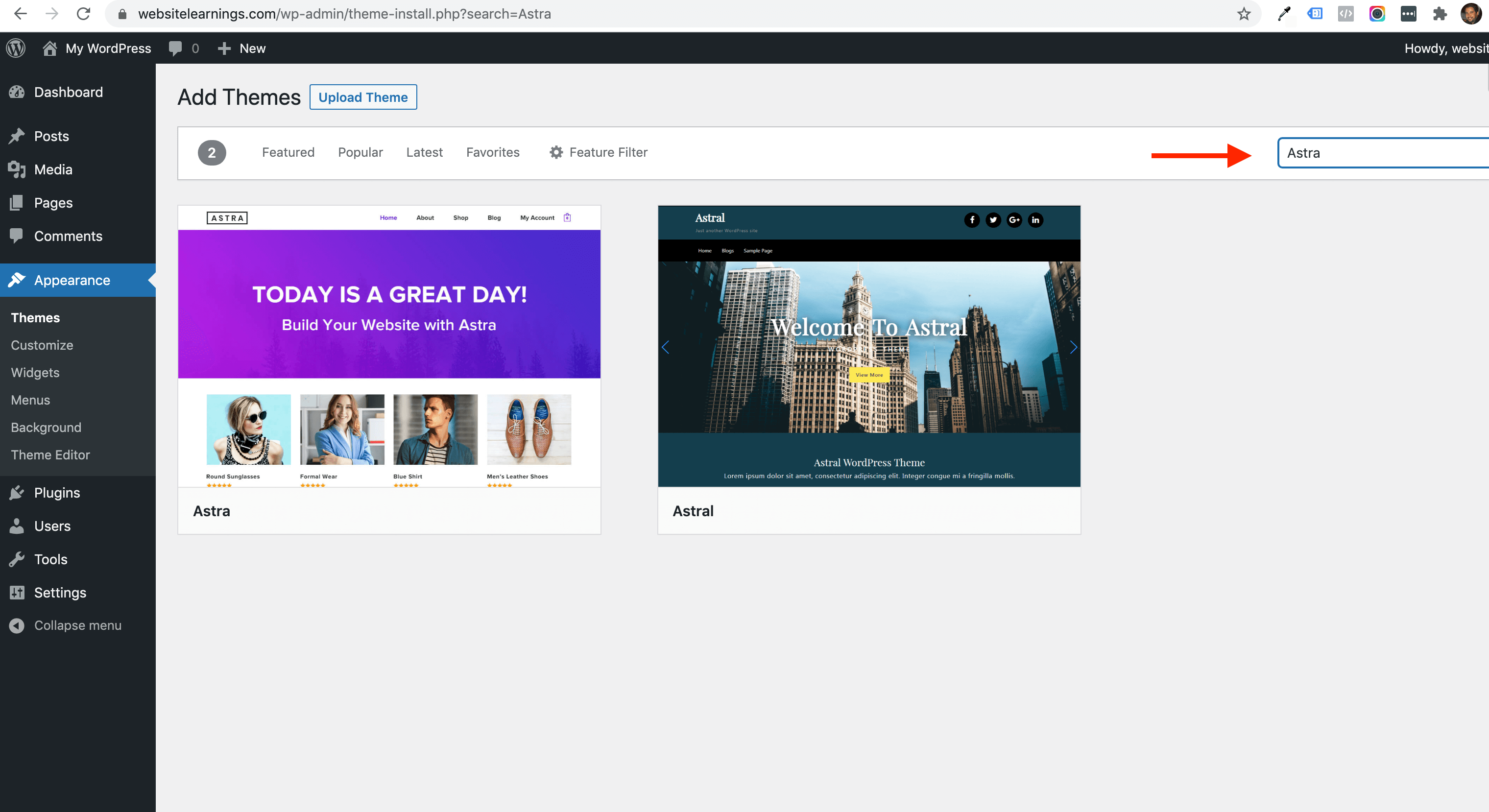Image resolution: width=1489 pixels, height=812 pixels.
Task: Open the Tools menu
Action: pos(77,559)
